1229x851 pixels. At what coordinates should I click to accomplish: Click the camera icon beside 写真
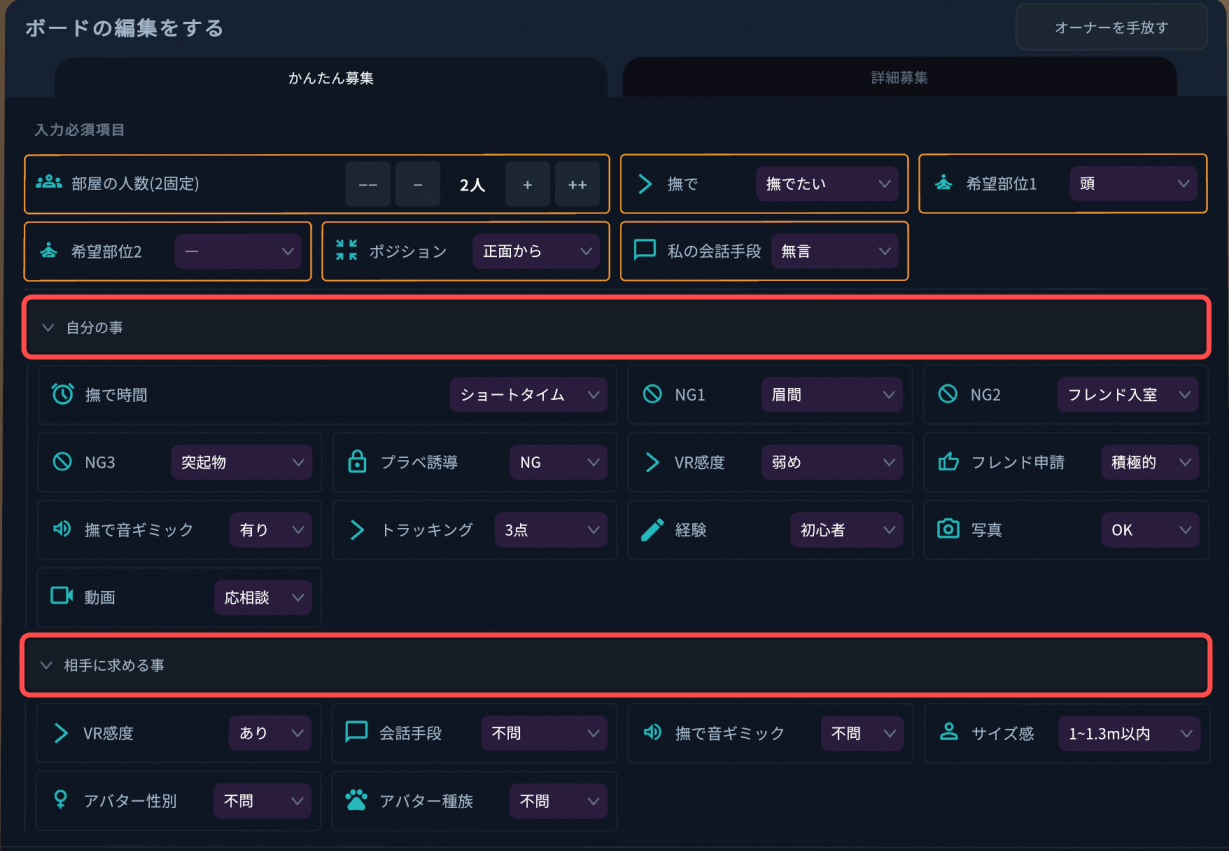click(948, 529)
